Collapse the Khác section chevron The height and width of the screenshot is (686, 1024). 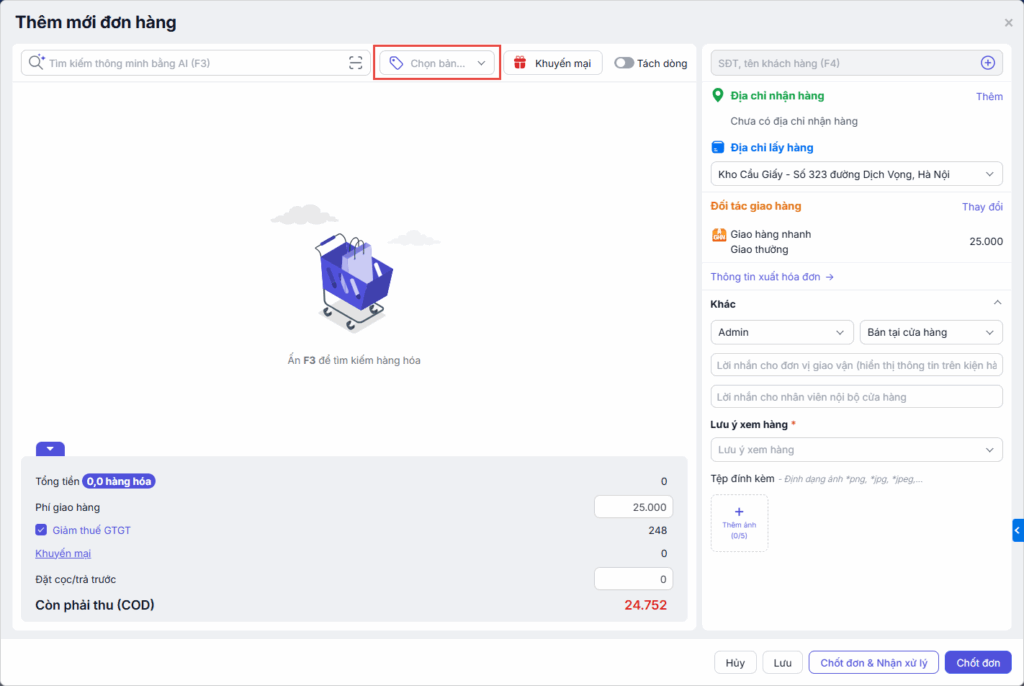(x=997, y=303)
